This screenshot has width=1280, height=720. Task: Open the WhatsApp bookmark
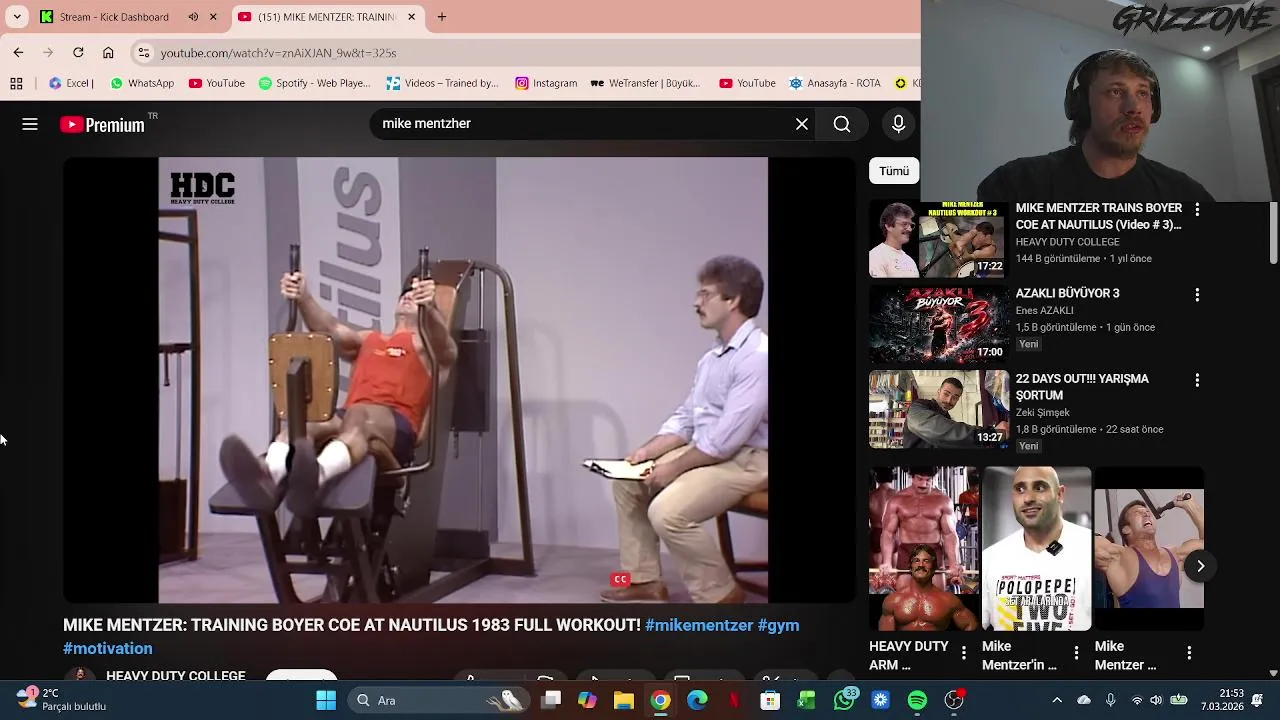coord(142,83)
